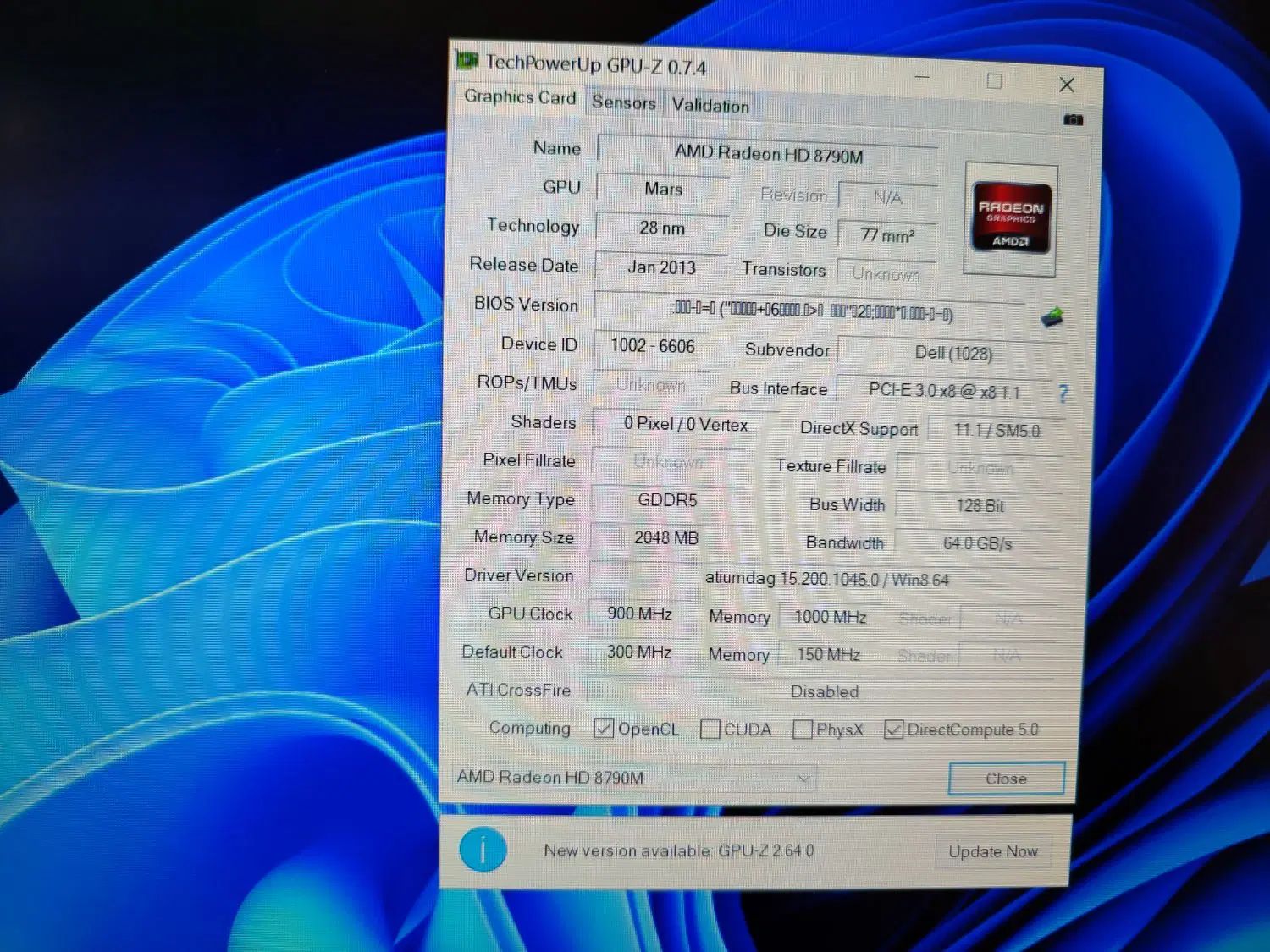Expand the AMD Radeon HD 8790M GPU selector
The width and height of the screenshot is (1270, 952).
point(635,777)
